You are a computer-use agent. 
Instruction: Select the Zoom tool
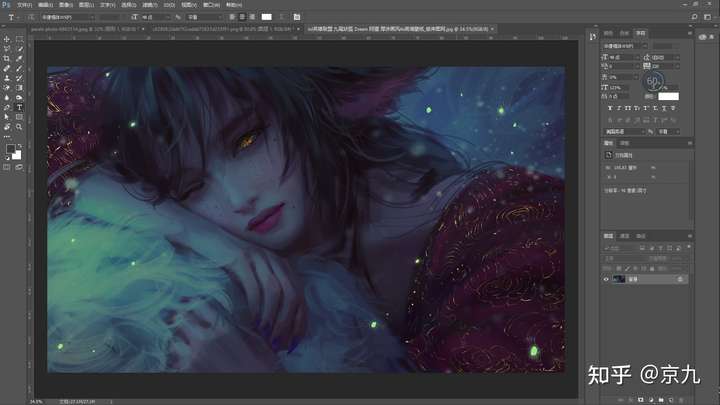pyautogui.click(x=19, y=127)
